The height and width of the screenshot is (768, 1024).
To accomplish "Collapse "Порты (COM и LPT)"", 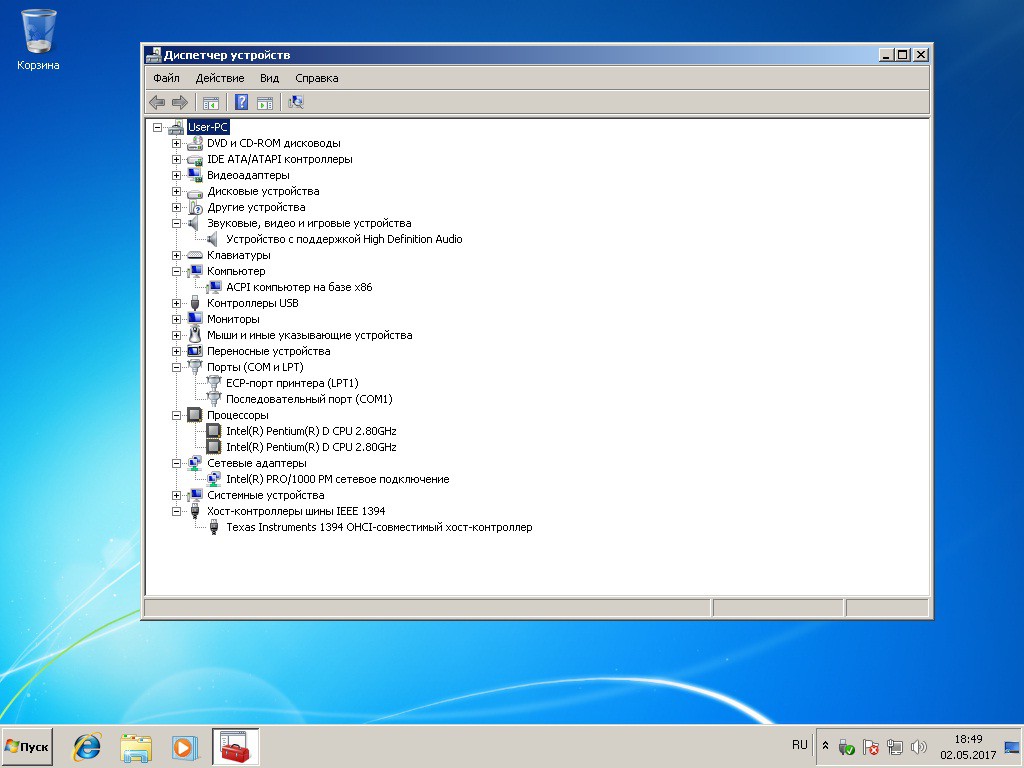I will (176, 367).
